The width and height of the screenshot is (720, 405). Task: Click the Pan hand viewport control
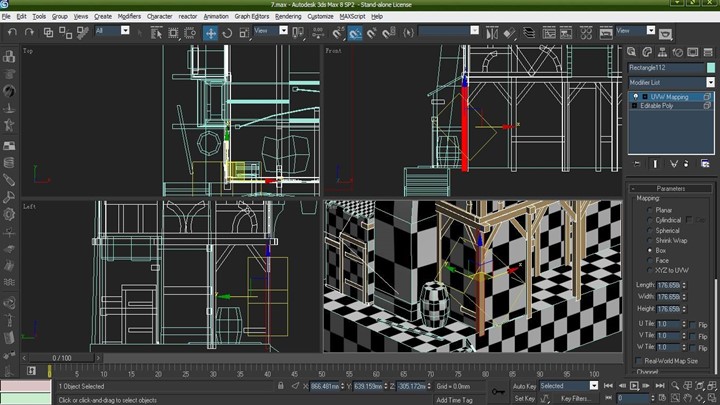(687, 398)
